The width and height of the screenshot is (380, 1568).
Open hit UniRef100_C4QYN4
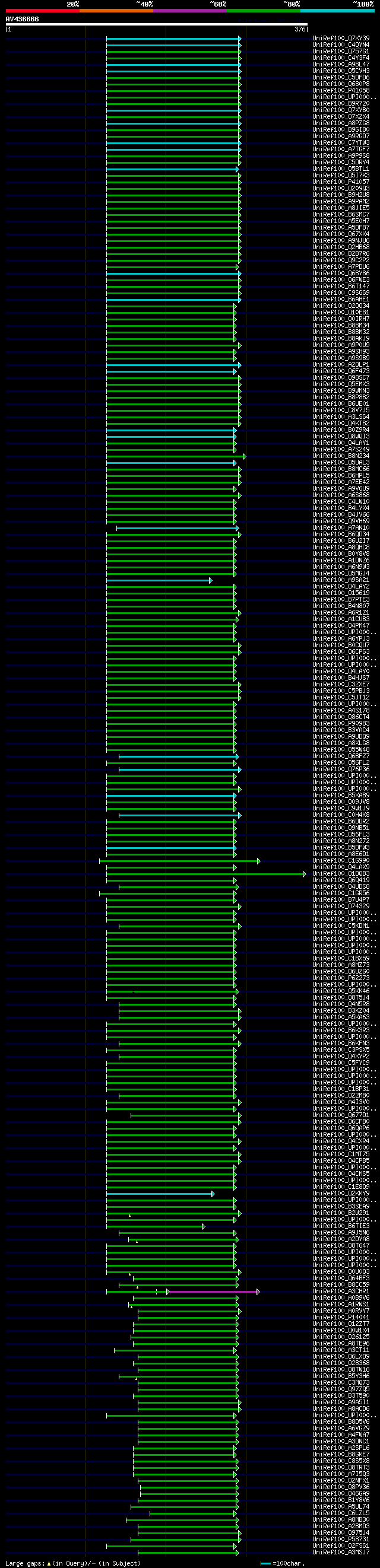click(341, 45)
